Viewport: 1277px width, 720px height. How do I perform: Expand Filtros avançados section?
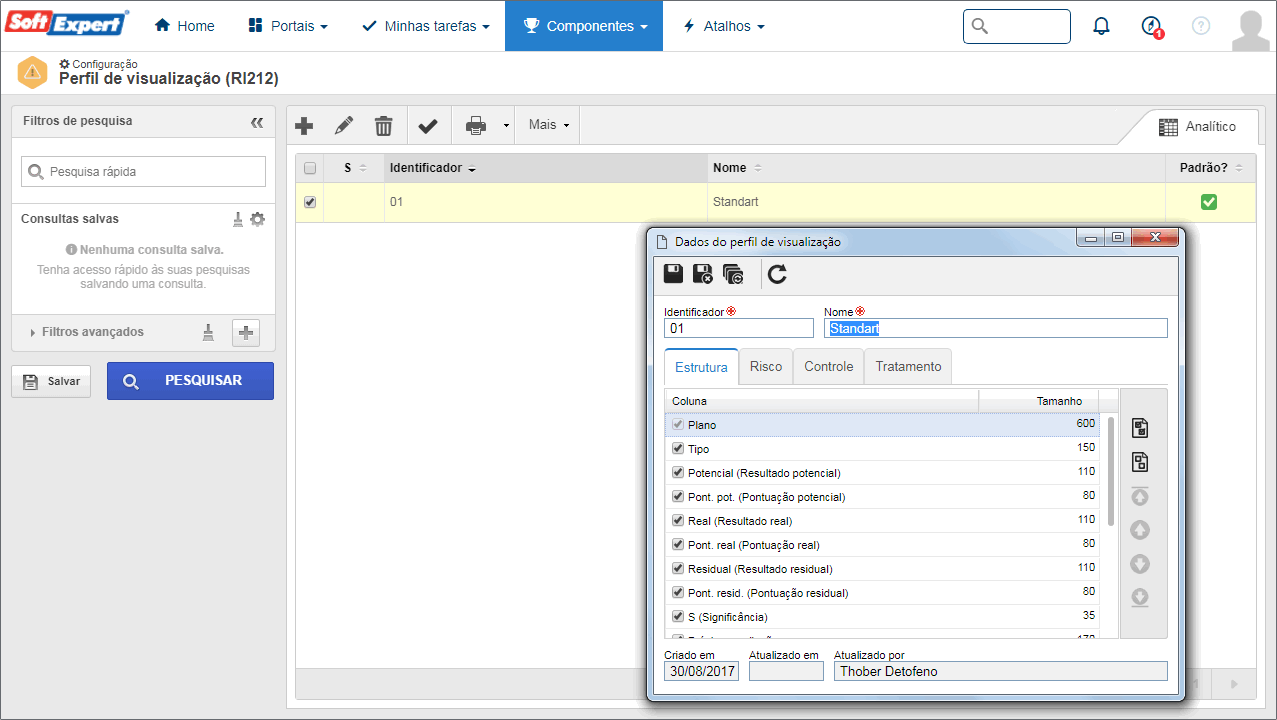click(87, 332)
